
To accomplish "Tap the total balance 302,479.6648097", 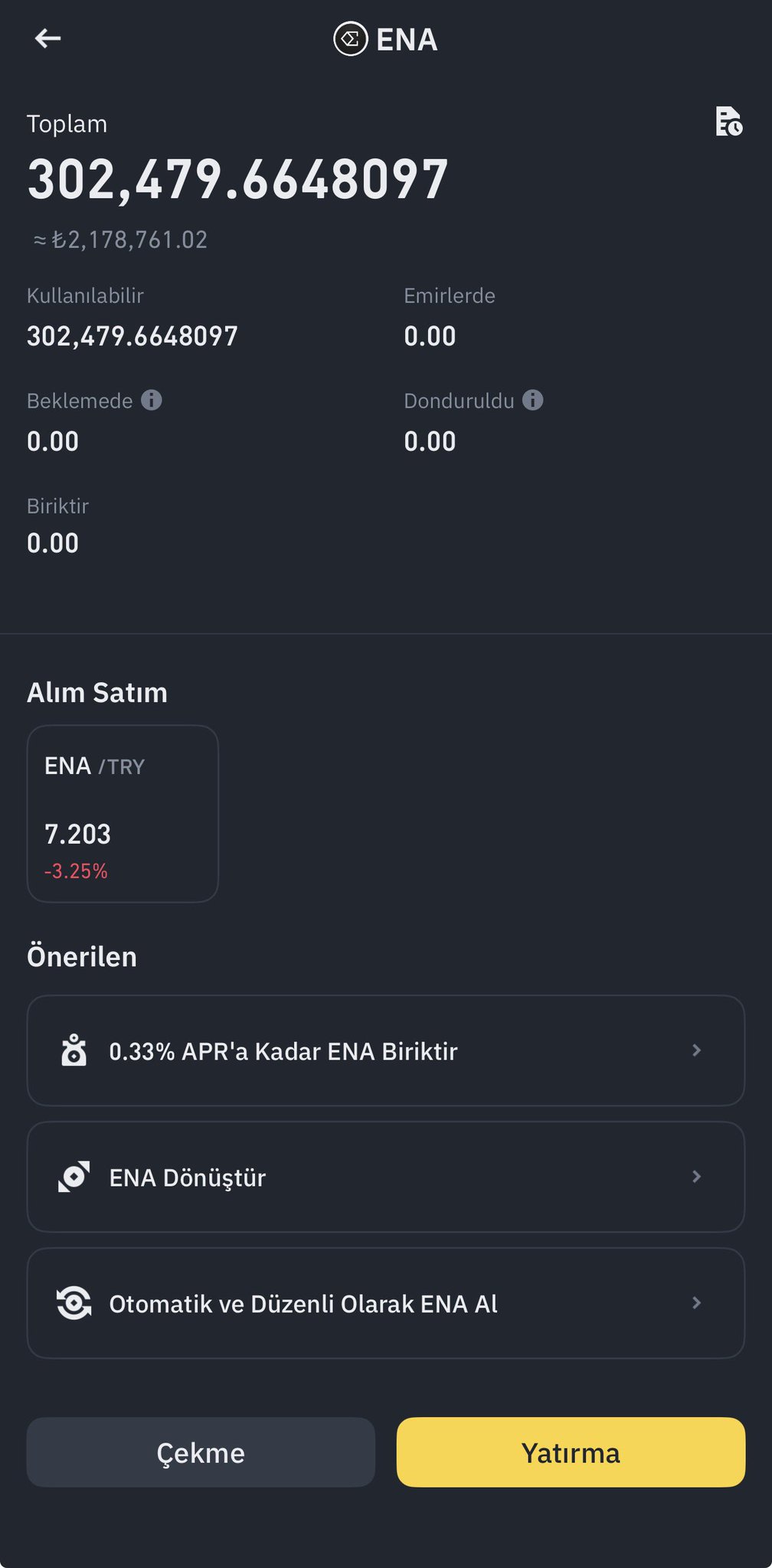I will 237,181.
